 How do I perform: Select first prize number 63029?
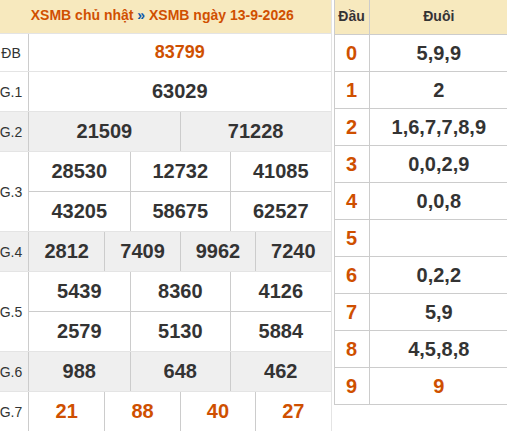click(180, 91)
